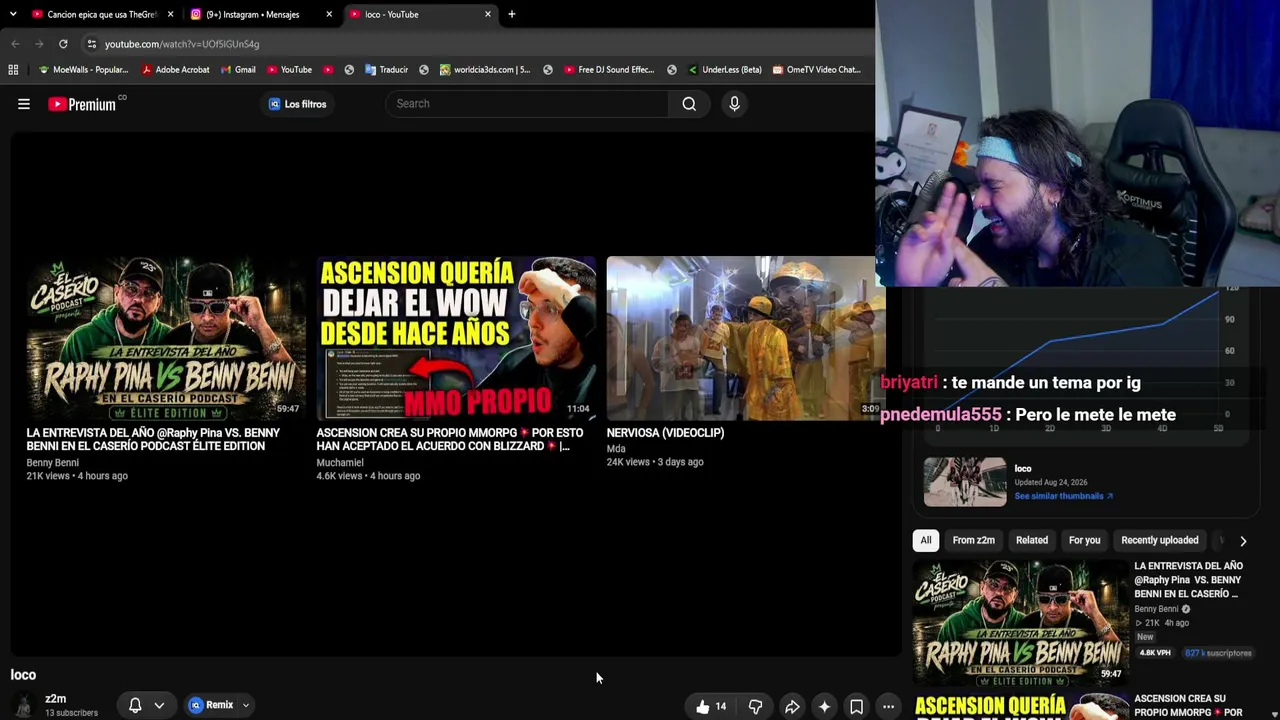Viewport: 1280px width, 720px height.
Task: Open the z2m channel avatar
Action: [23, 706]
